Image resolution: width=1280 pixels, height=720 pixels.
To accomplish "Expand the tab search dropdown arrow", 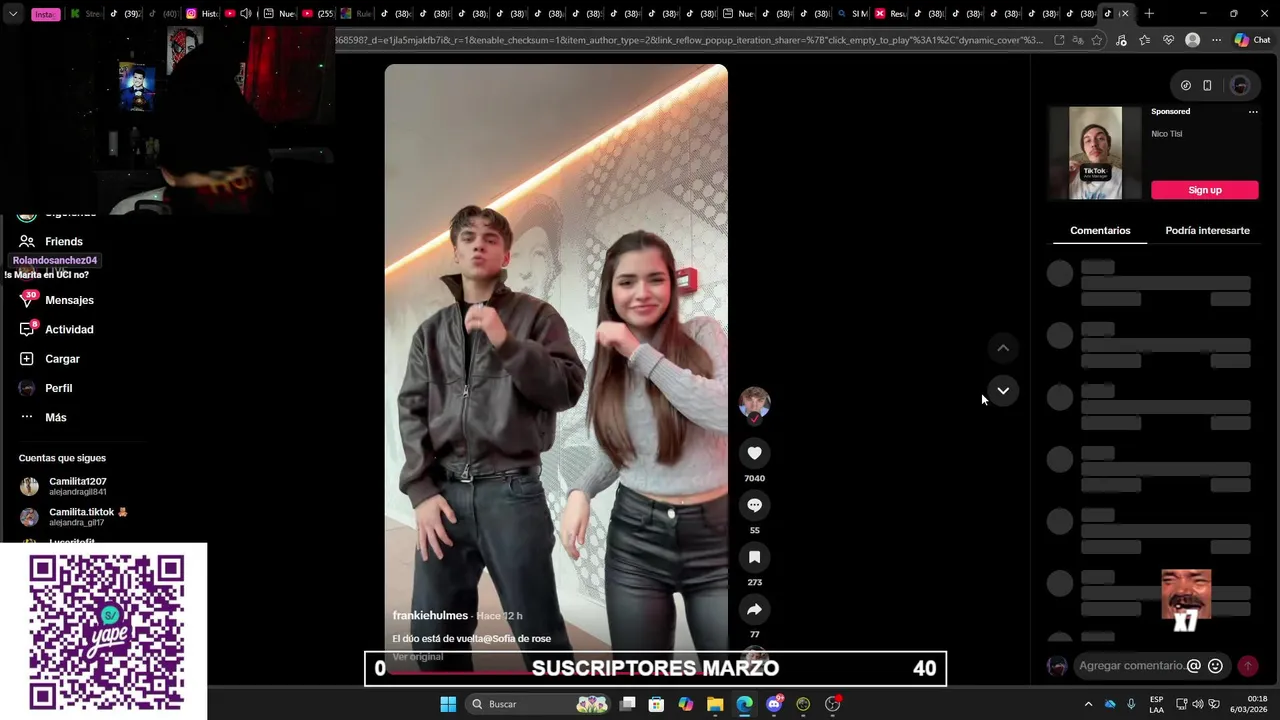I will (x=12, y=14).
